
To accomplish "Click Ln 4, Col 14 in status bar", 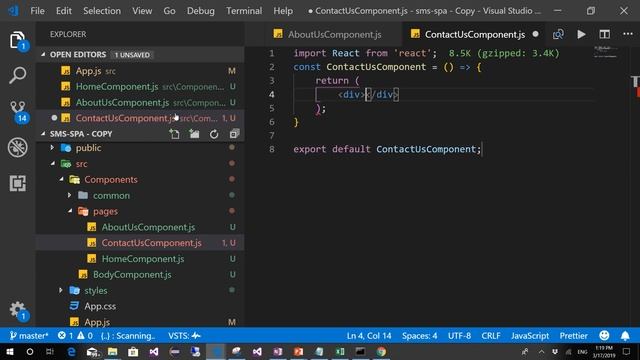I will point(369,336).
